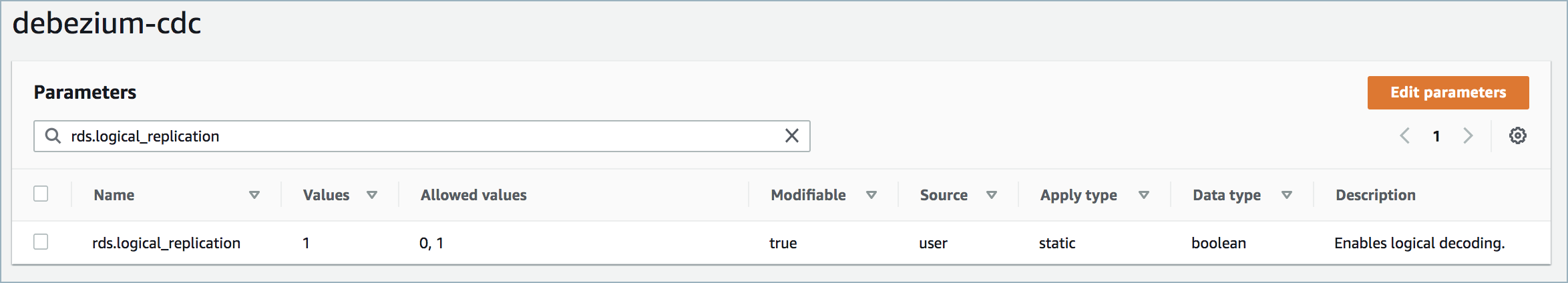
Task: Open the Data type column sort arrow
Action: pos(1287,195)
